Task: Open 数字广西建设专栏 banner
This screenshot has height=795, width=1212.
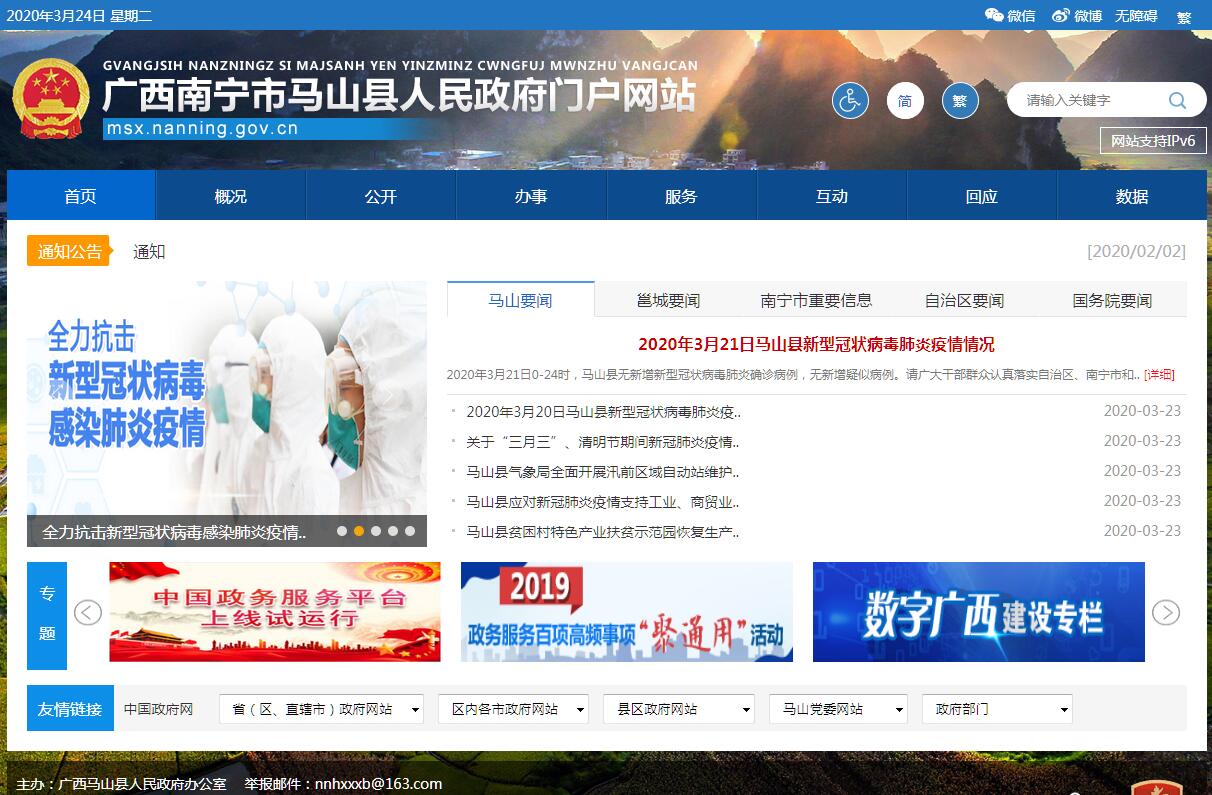Action: (979, 612)
